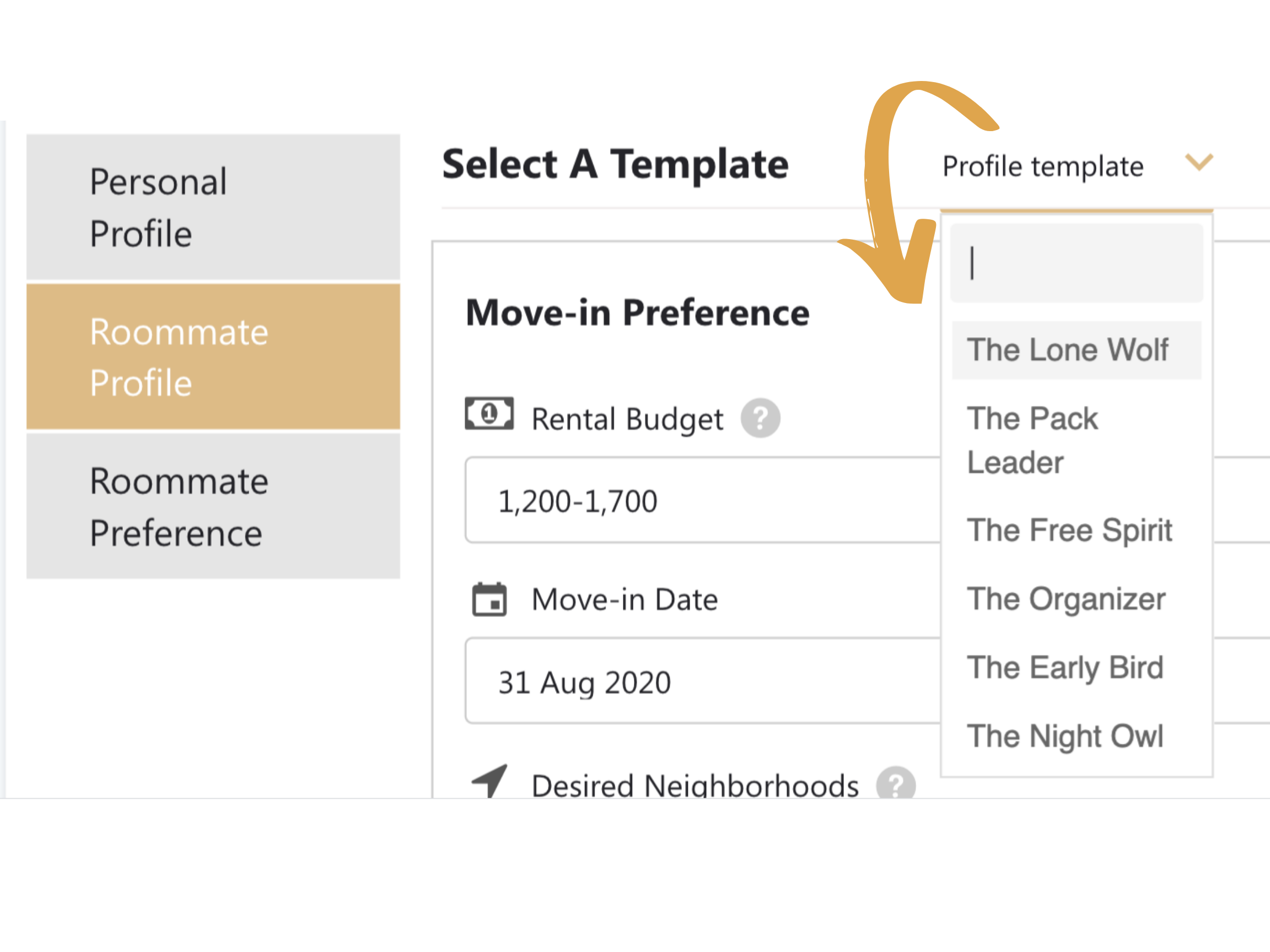Image resolution: width=1270 pixels, height=952 pixels.
Task: Click the Rental Budget money bill icon
Action: (x=489, y=413)
